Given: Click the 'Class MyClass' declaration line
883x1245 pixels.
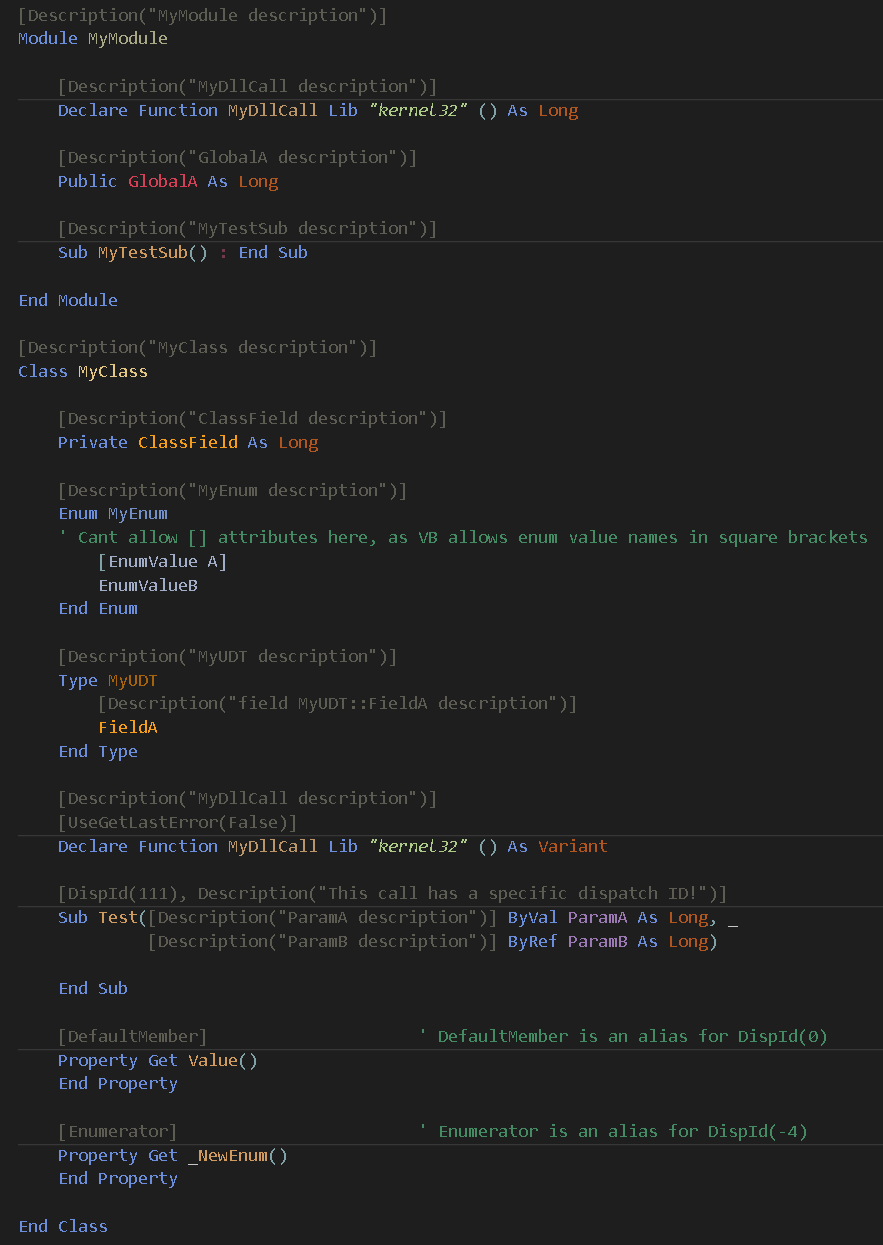Looking at the screenshot, I should (83, 372).
